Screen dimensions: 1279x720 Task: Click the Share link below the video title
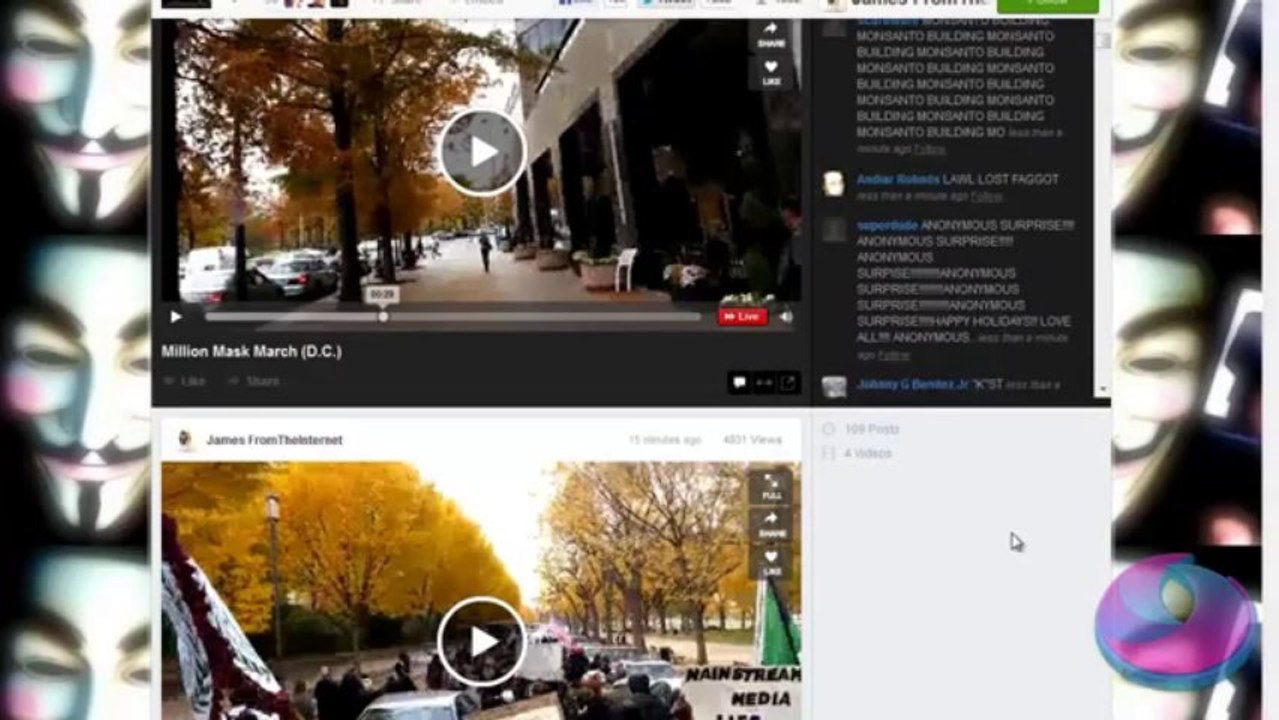[254, 381]
